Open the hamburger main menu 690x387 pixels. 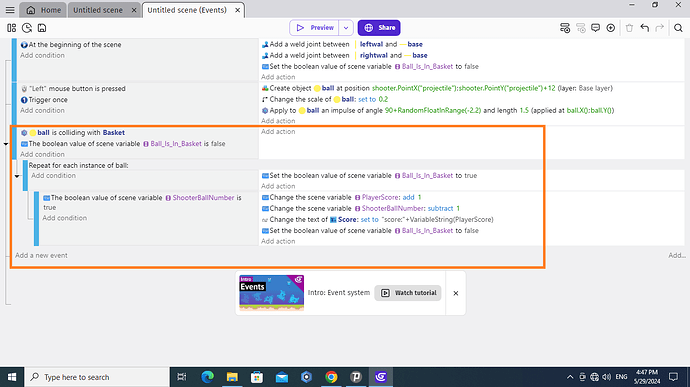coord(10,10)
